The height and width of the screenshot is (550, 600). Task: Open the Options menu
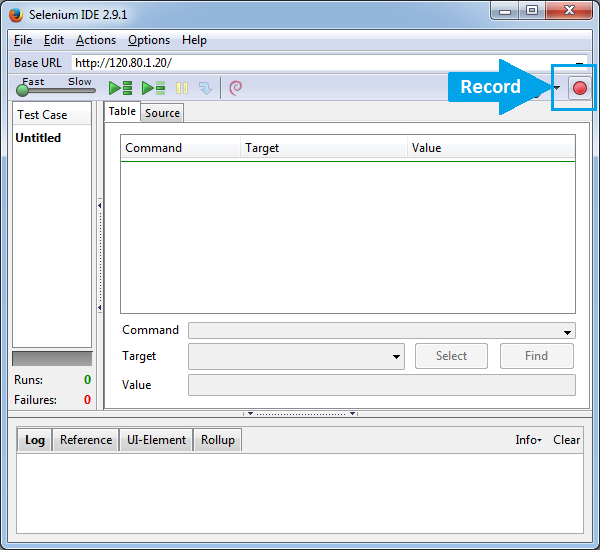pos(149,40)
